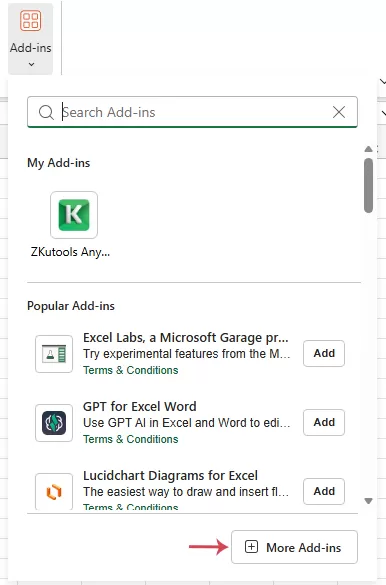The height and width of the screenshot is (585, 386).
Task: Click the scroll up arrow in the list
Action: 368,149
